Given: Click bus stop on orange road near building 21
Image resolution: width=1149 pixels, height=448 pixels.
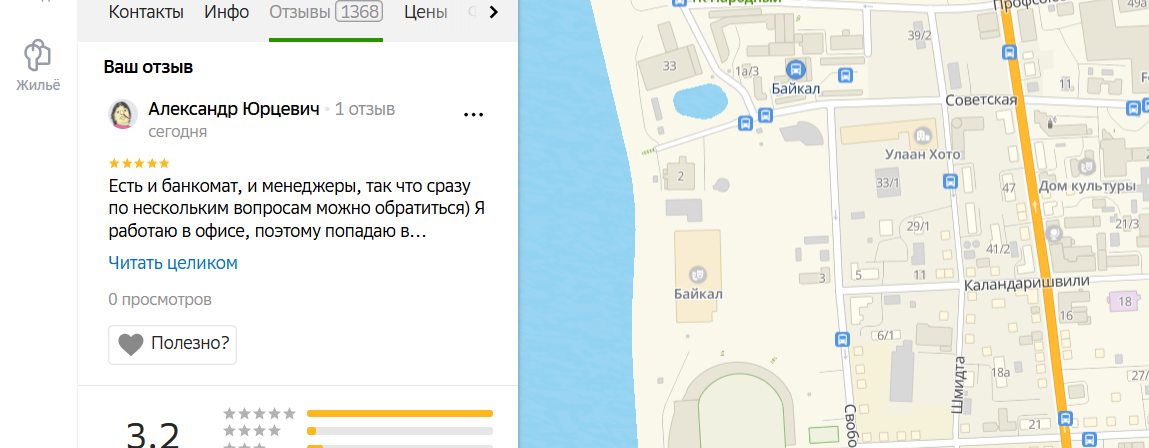Looking at the screenshot, I should tap(1065, 419).
